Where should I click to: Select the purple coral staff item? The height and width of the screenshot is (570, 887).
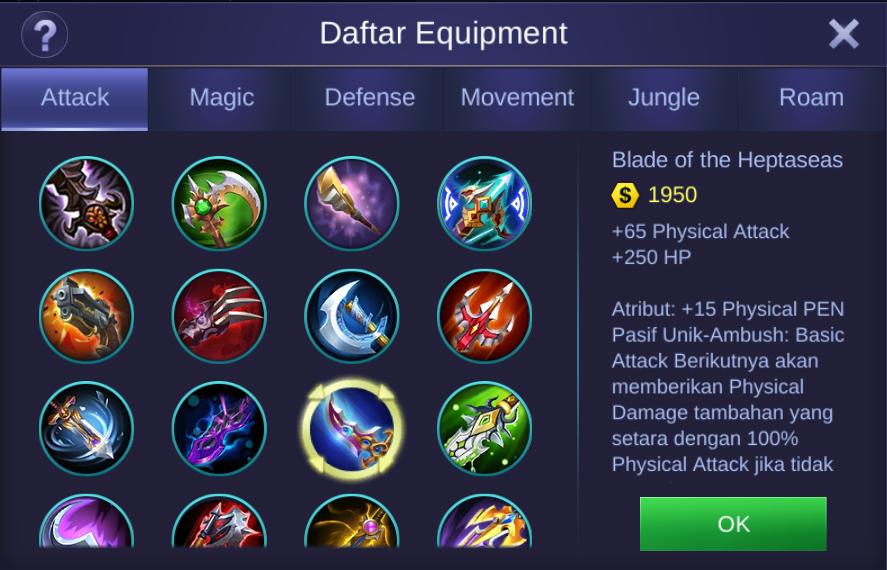click(219, 429)
